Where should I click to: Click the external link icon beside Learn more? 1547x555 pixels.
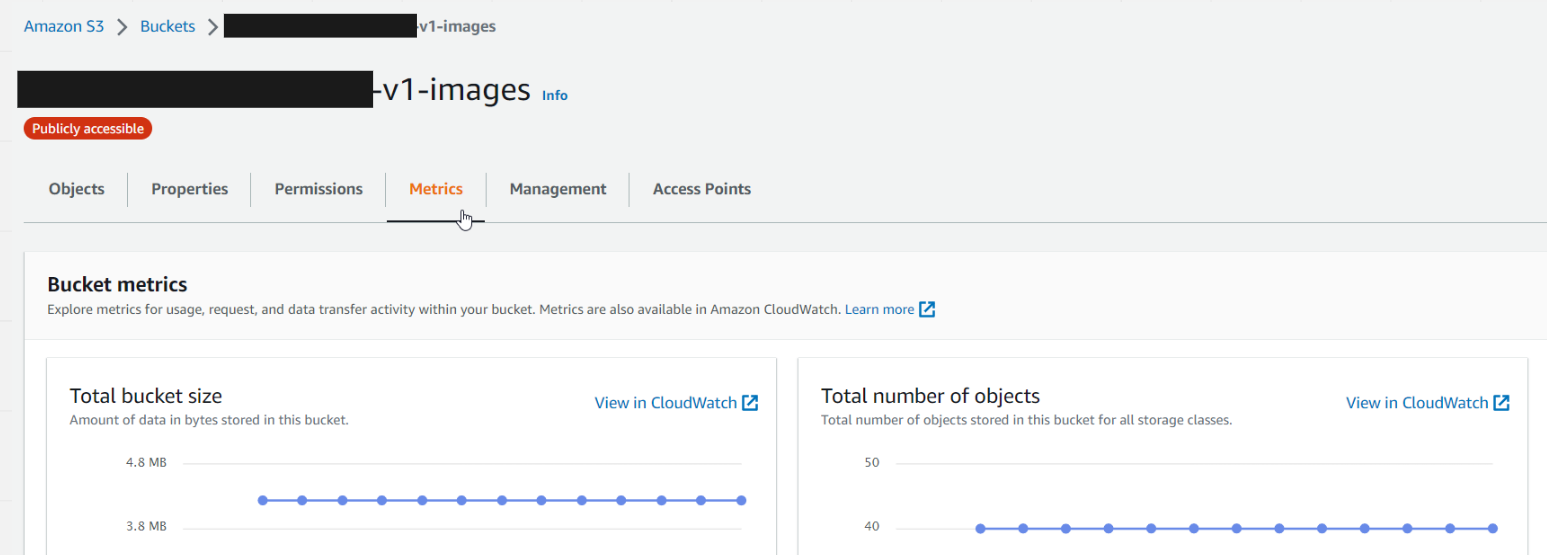coord(927,309)
